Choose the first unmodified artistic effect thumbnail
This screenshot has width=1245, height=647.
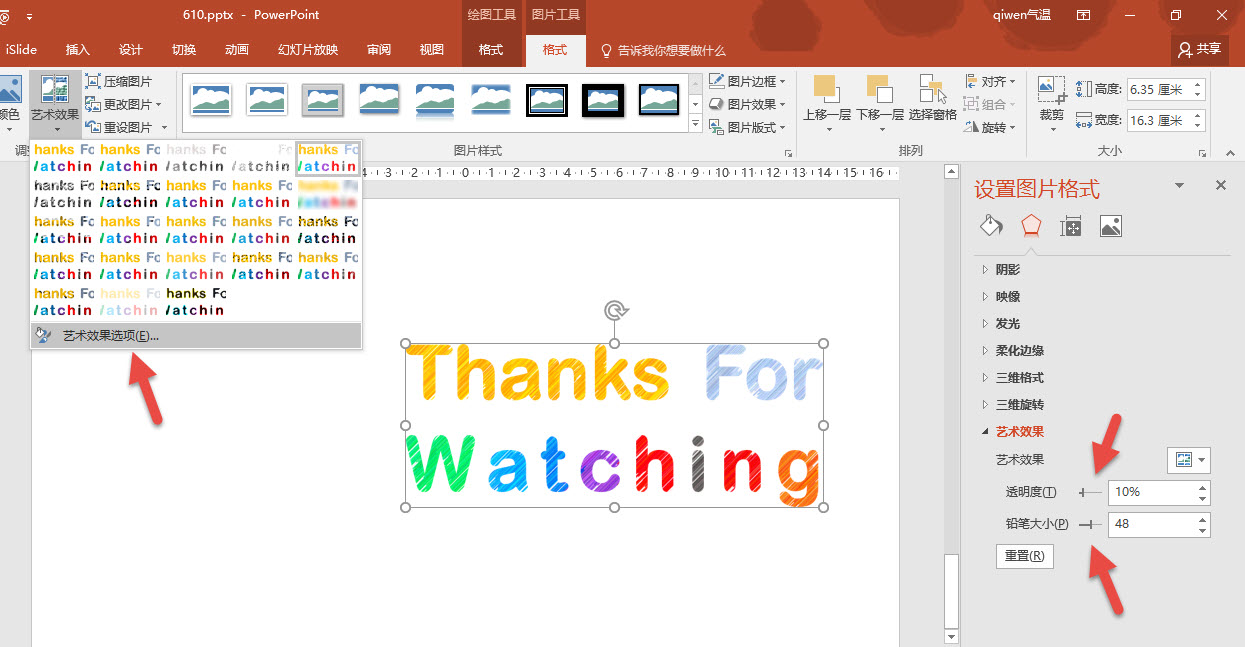tap(64, 158)
